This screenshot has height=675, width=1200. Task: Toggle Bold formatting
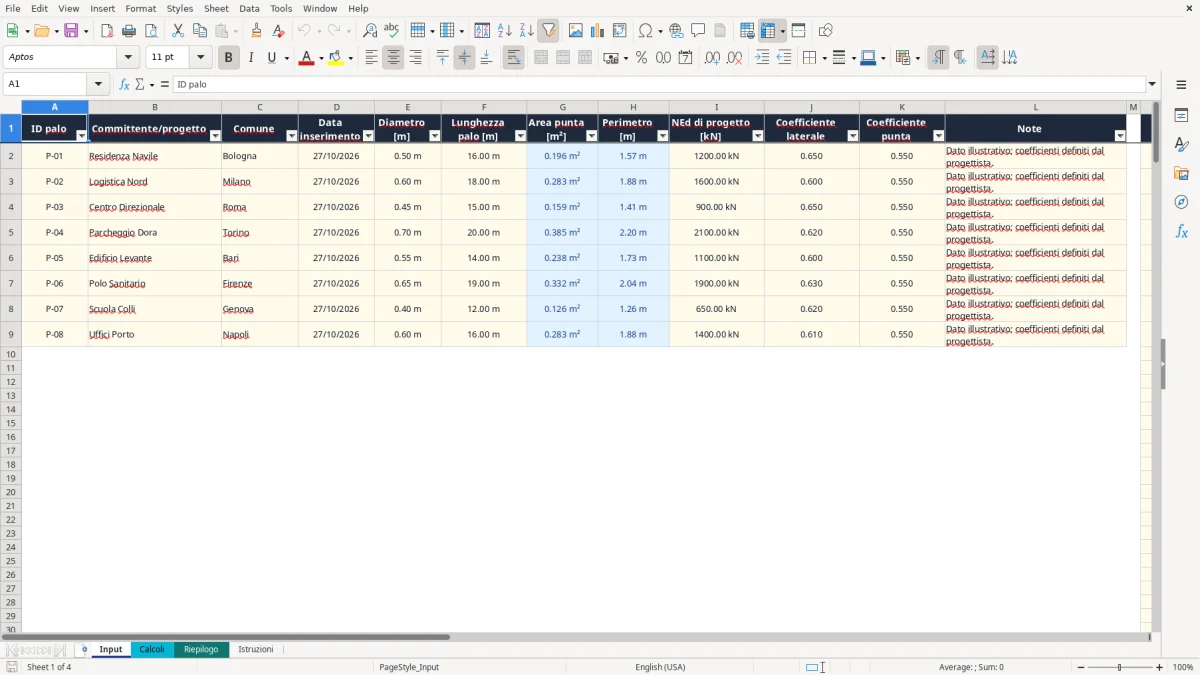[228, 58]
